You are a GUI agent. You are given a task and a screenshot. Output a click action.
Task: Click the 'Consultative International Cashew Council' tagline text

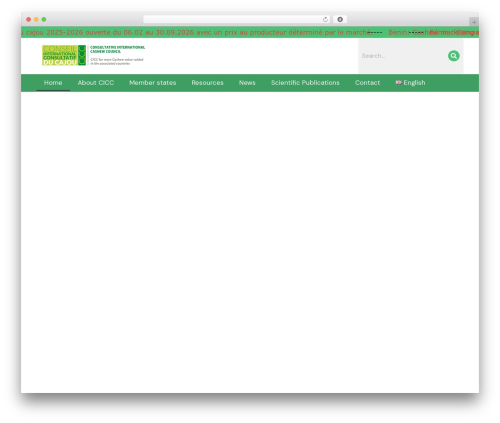(x=117, y=49)
